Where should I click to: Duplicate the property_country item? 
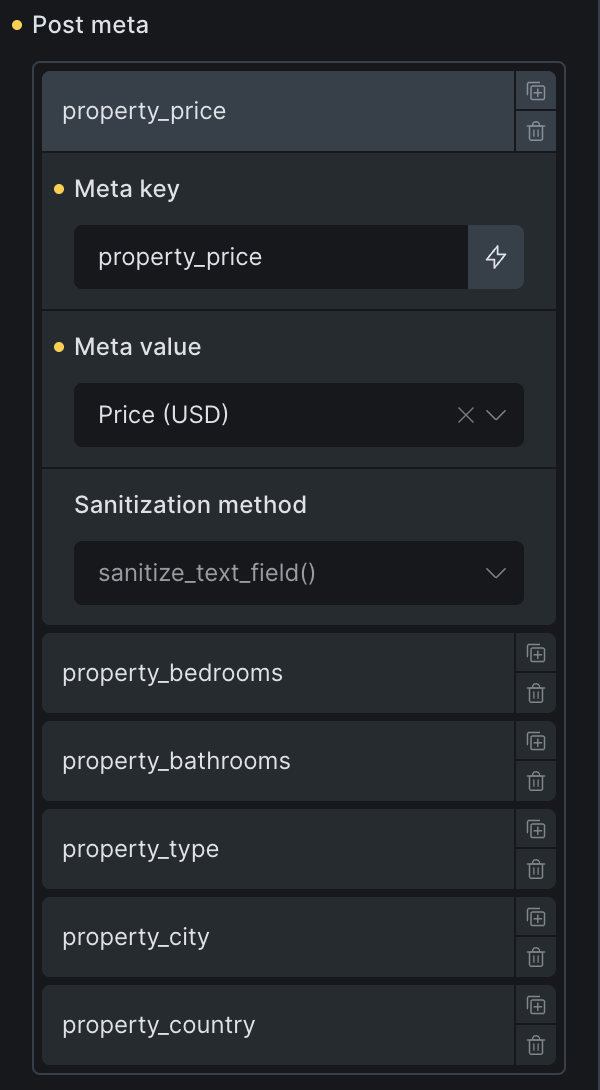[536, 1006]
